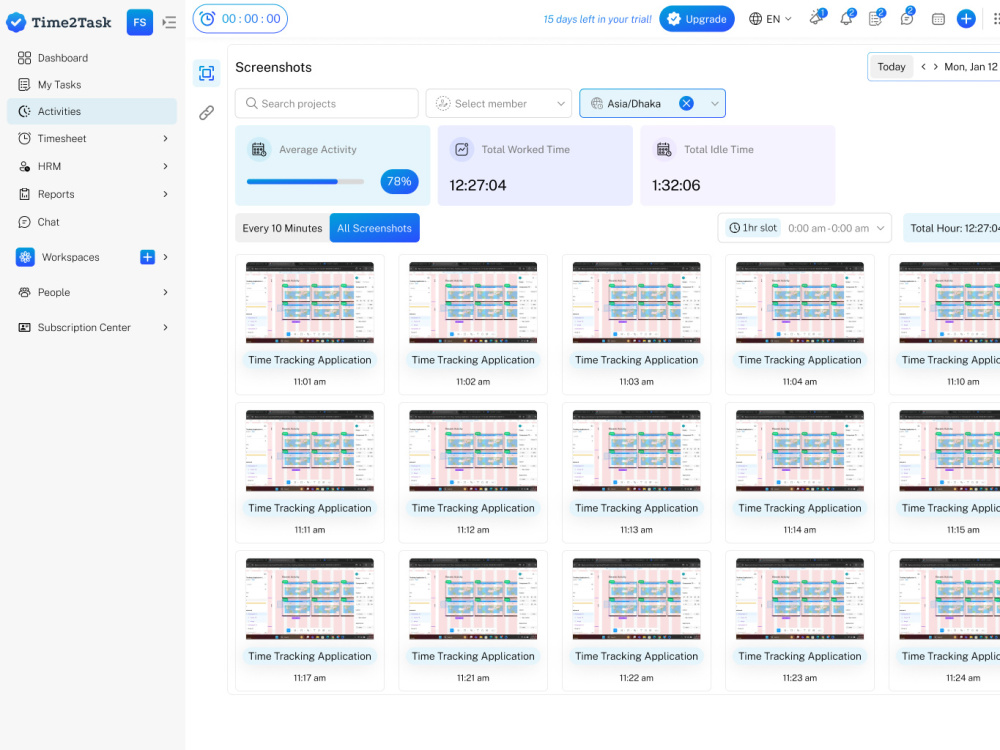Start the 00:00:00 timer
Image resolution: width=1000 pixels, height=750 pixels.
click(240, 19)
